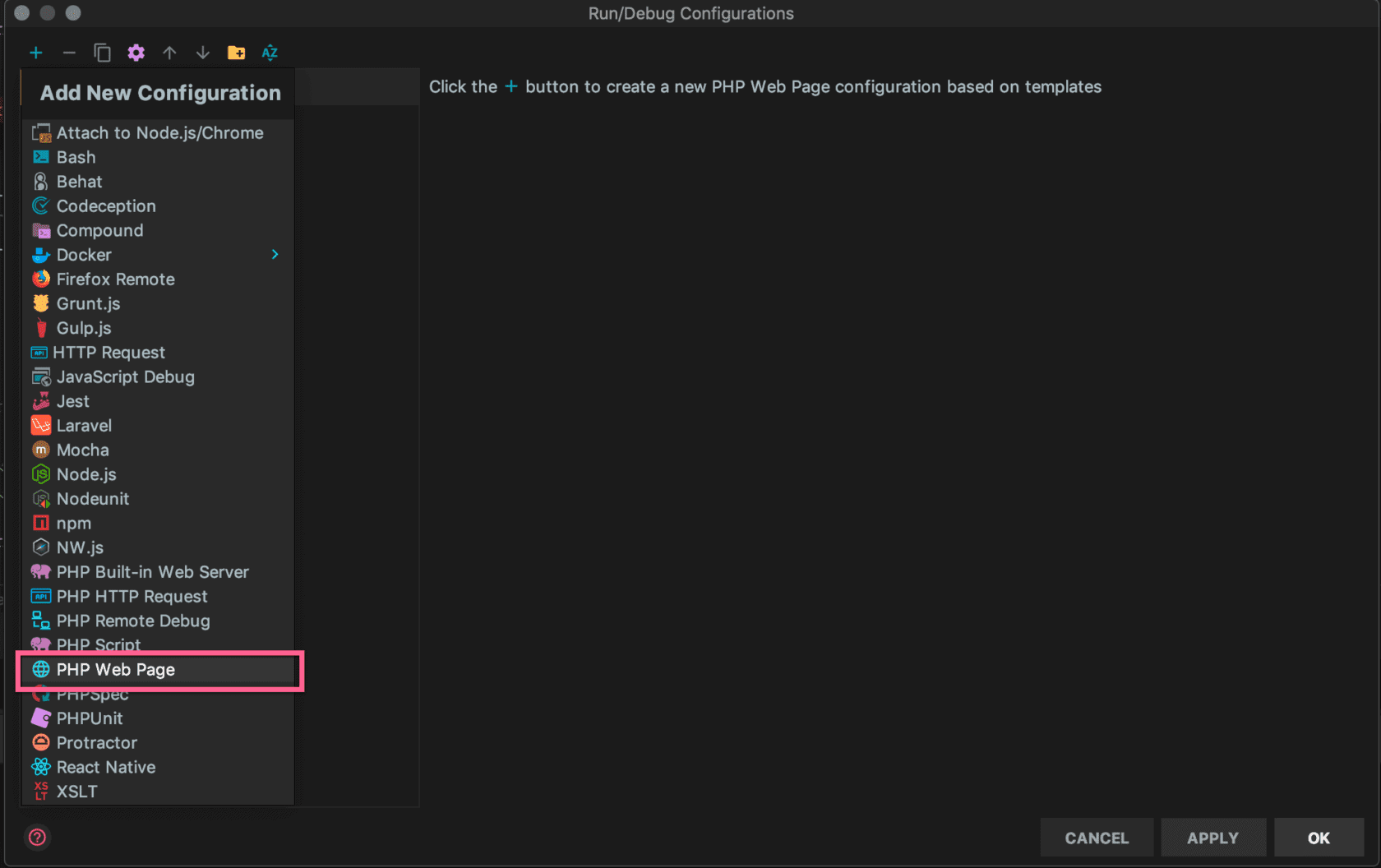Click the Copy Configuration icon
The height and width of the screenshot is (868, 1381).
pos(103,53)
